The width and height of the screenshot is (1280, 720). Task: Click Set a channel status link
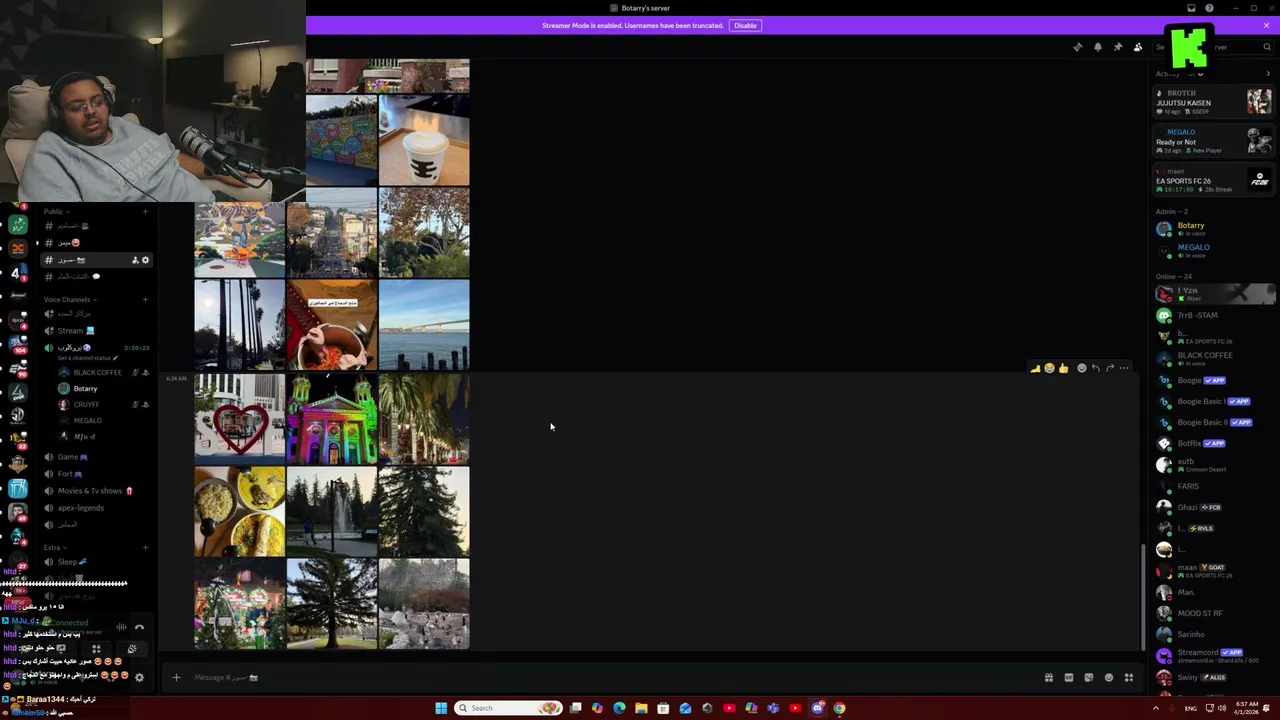[87, 358]
